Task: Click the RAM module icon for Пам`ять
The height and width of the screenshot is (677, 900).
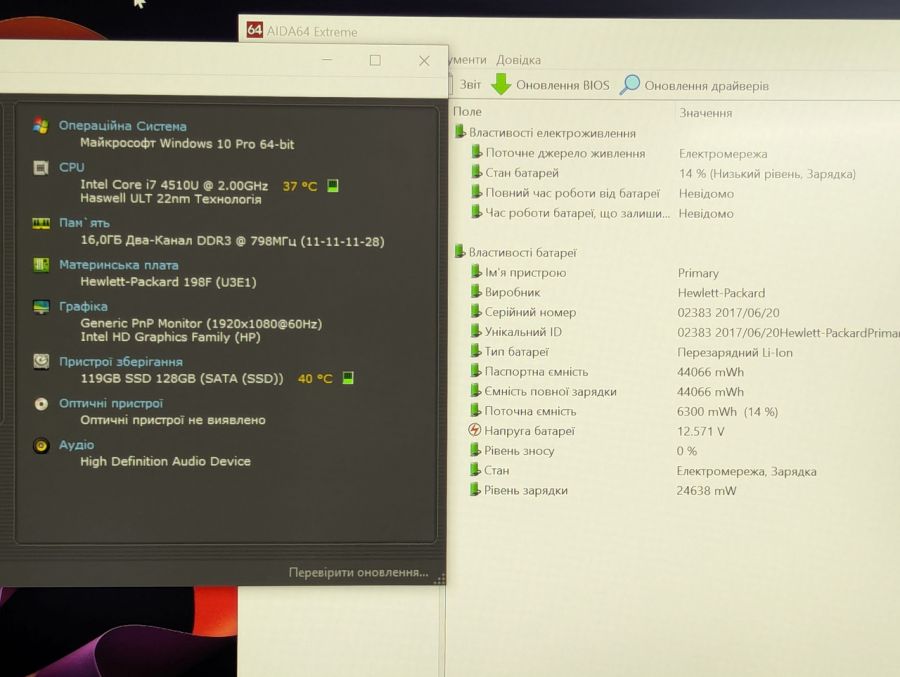Action: [41, 223]
